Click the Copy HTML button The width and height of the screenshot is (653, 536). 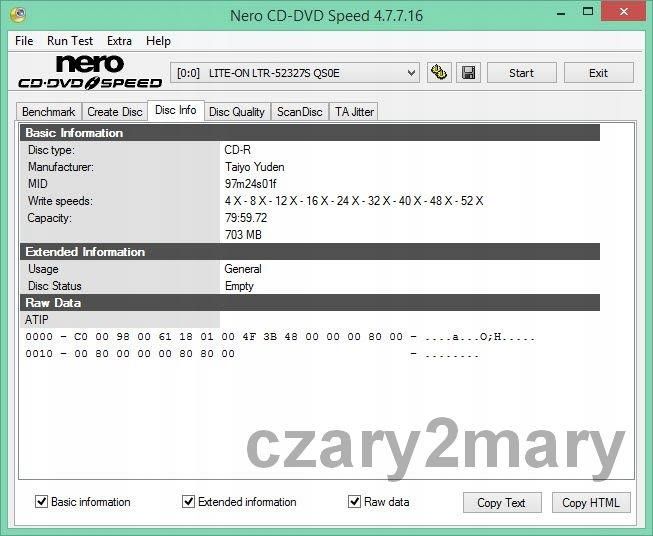click(x=591, y=503)
